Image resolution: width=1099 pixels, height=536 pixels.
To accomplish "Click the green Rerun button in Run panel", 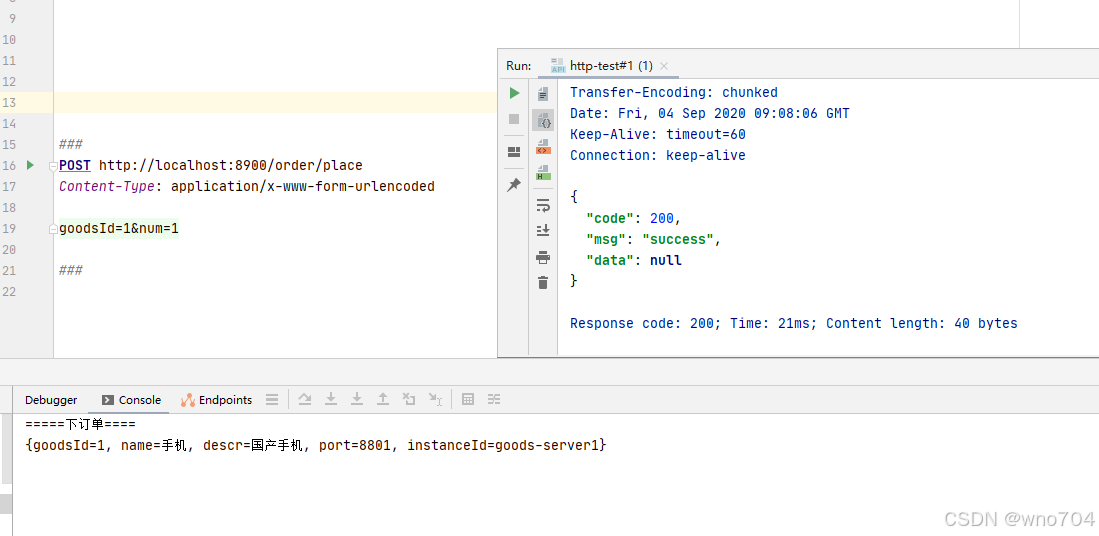I will tap(514, 92).
